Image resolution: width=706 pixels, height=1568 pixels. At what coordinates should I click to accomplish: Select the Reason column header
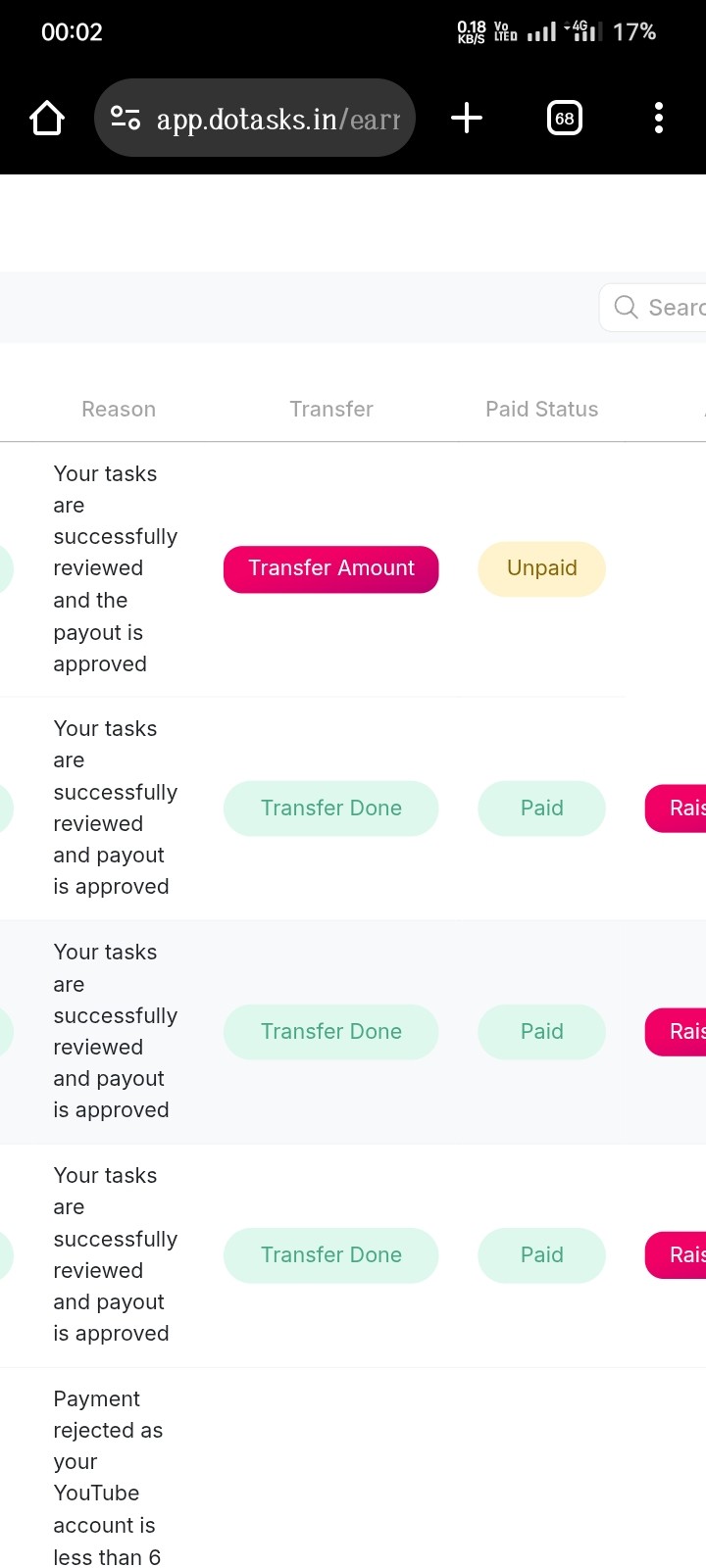[119, 410]
